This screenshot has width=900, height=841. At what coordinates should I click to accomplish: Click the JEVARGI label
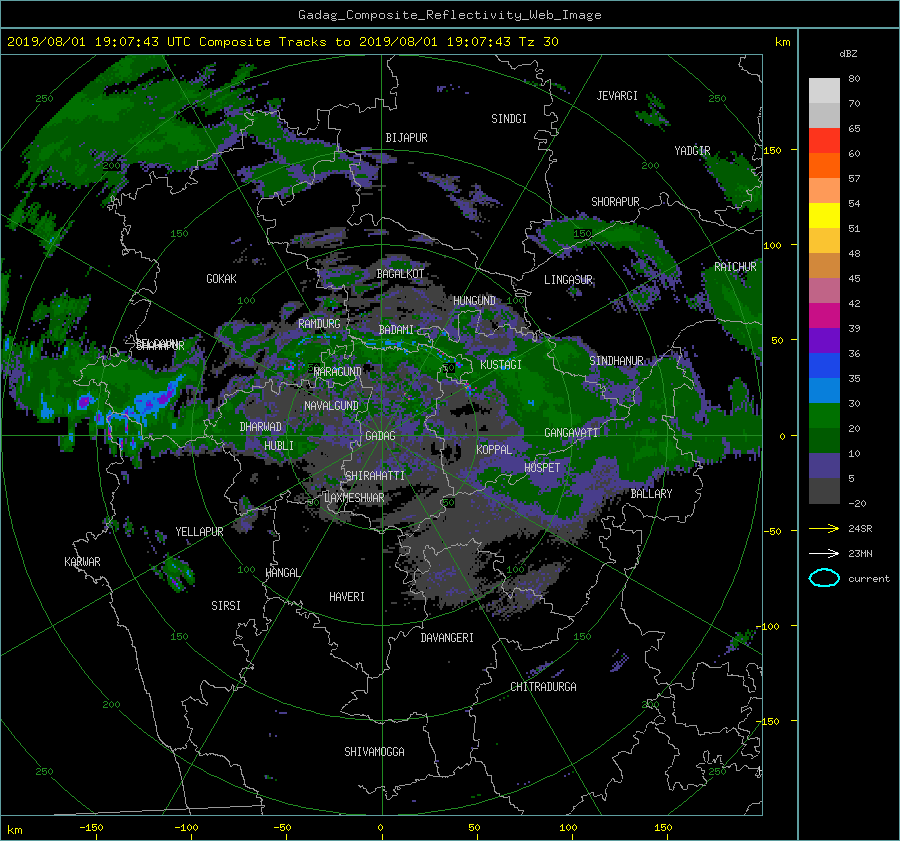[x=617, y=96]
